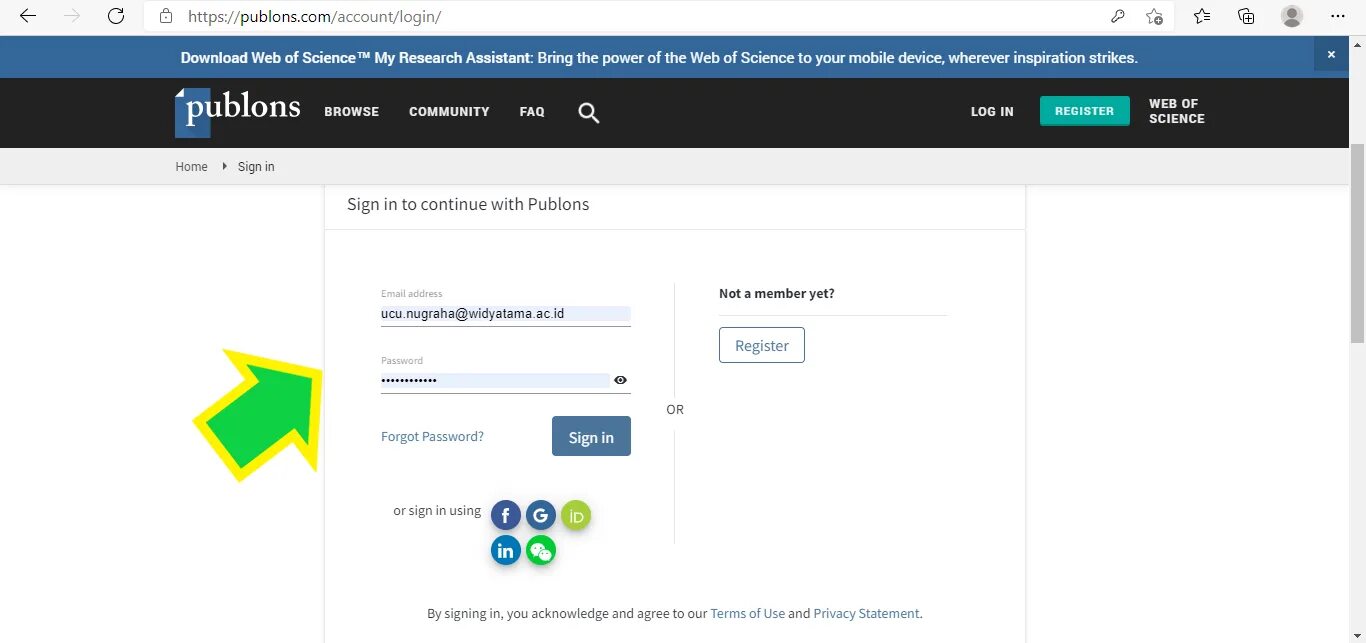
Task: Click the outlined Register button
Action: [x=762, y=345]
